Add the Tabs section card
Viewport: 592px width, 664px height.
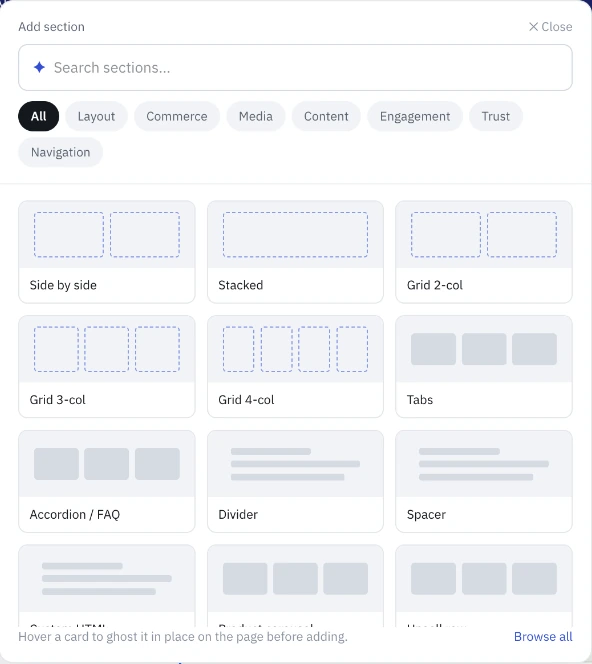click(484, 366)
